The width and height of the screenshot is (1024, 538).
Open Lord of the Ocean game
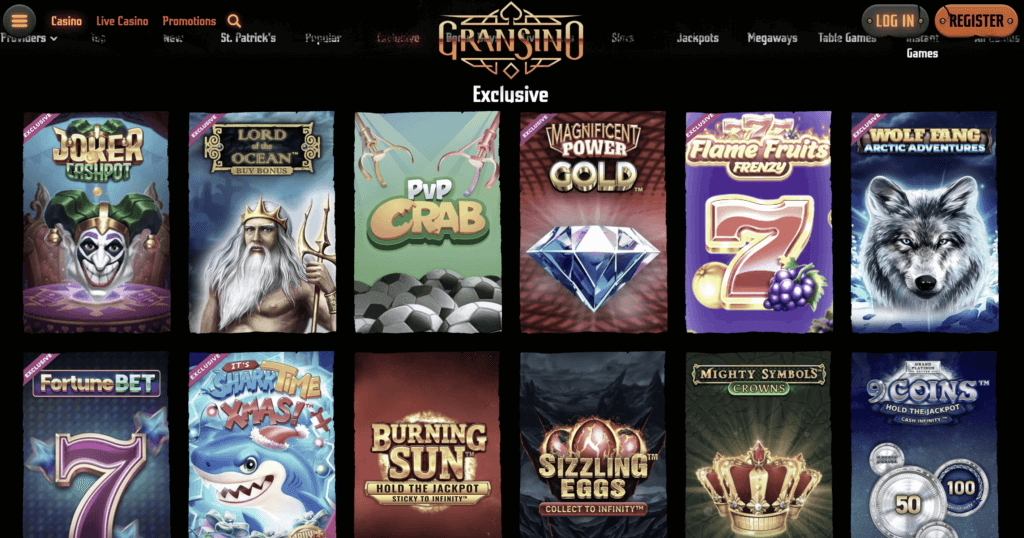[262, 222]
